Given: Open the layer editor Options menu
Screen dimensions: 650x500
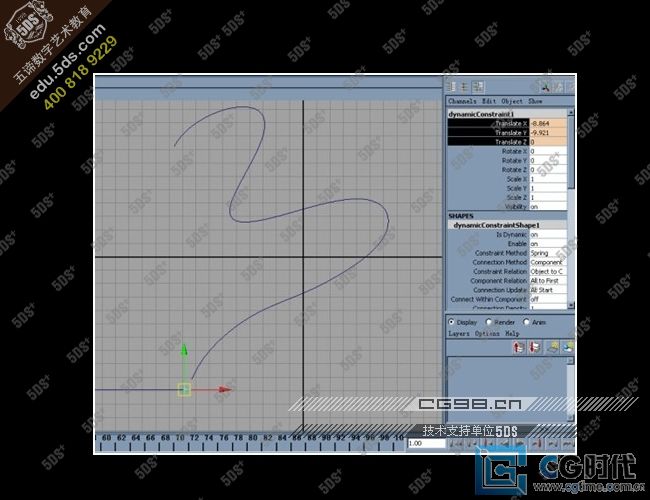Looking at the screenshot, I should [x=487, y=333].
